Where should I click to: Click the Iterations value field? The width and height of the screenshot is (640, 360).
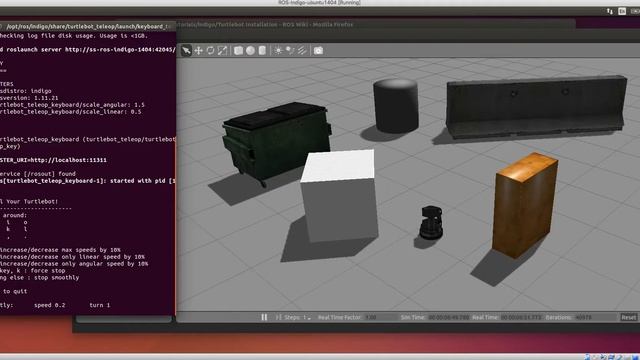pyautogui.click(x=595, y=317)
